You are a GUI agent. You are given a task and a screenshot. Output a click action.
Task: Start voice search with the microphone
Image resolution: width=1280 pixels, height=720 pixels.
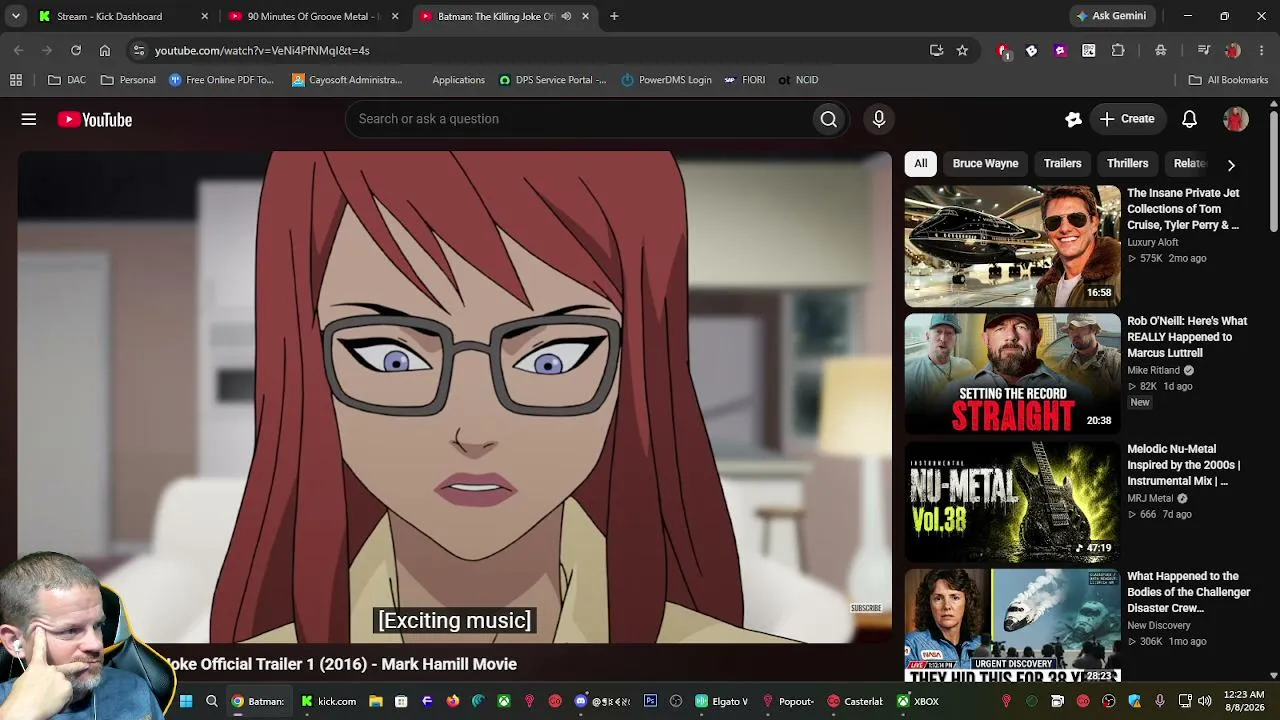tap(879, 119)
